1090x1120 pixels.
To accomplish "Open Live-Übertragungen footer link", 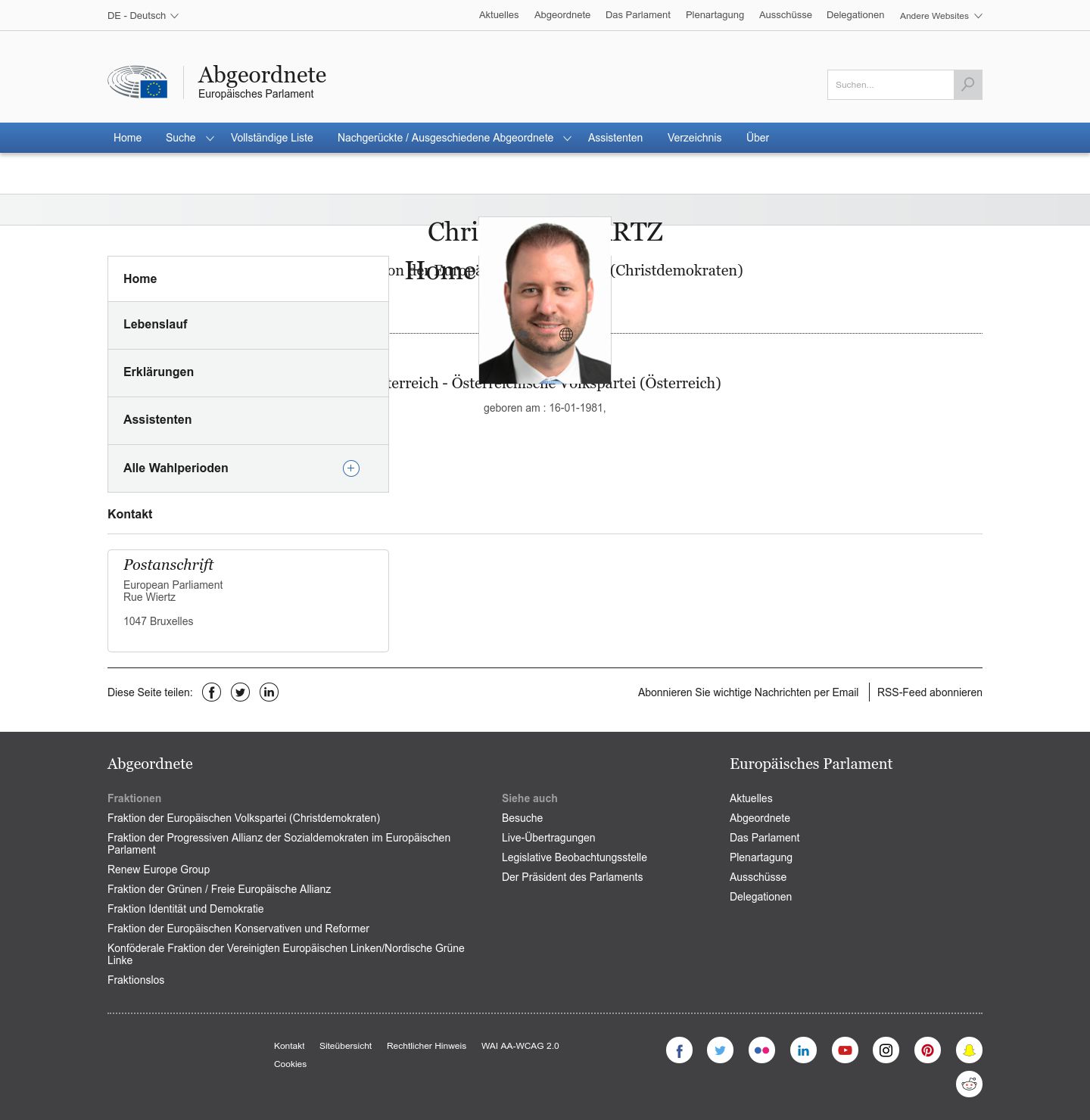I will click(x=548, y=838).
